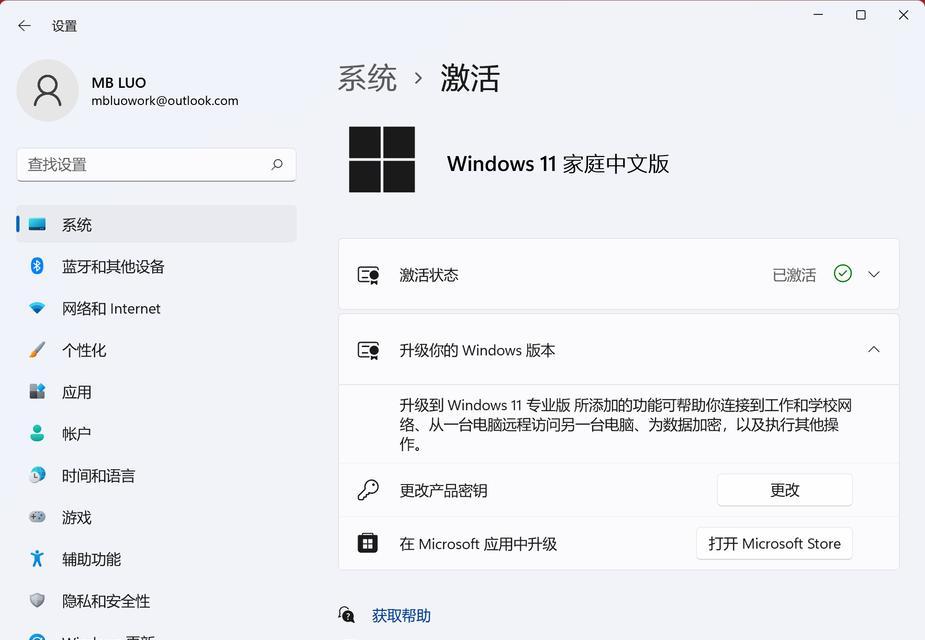Click the 更改 product key button

point(785,490)
